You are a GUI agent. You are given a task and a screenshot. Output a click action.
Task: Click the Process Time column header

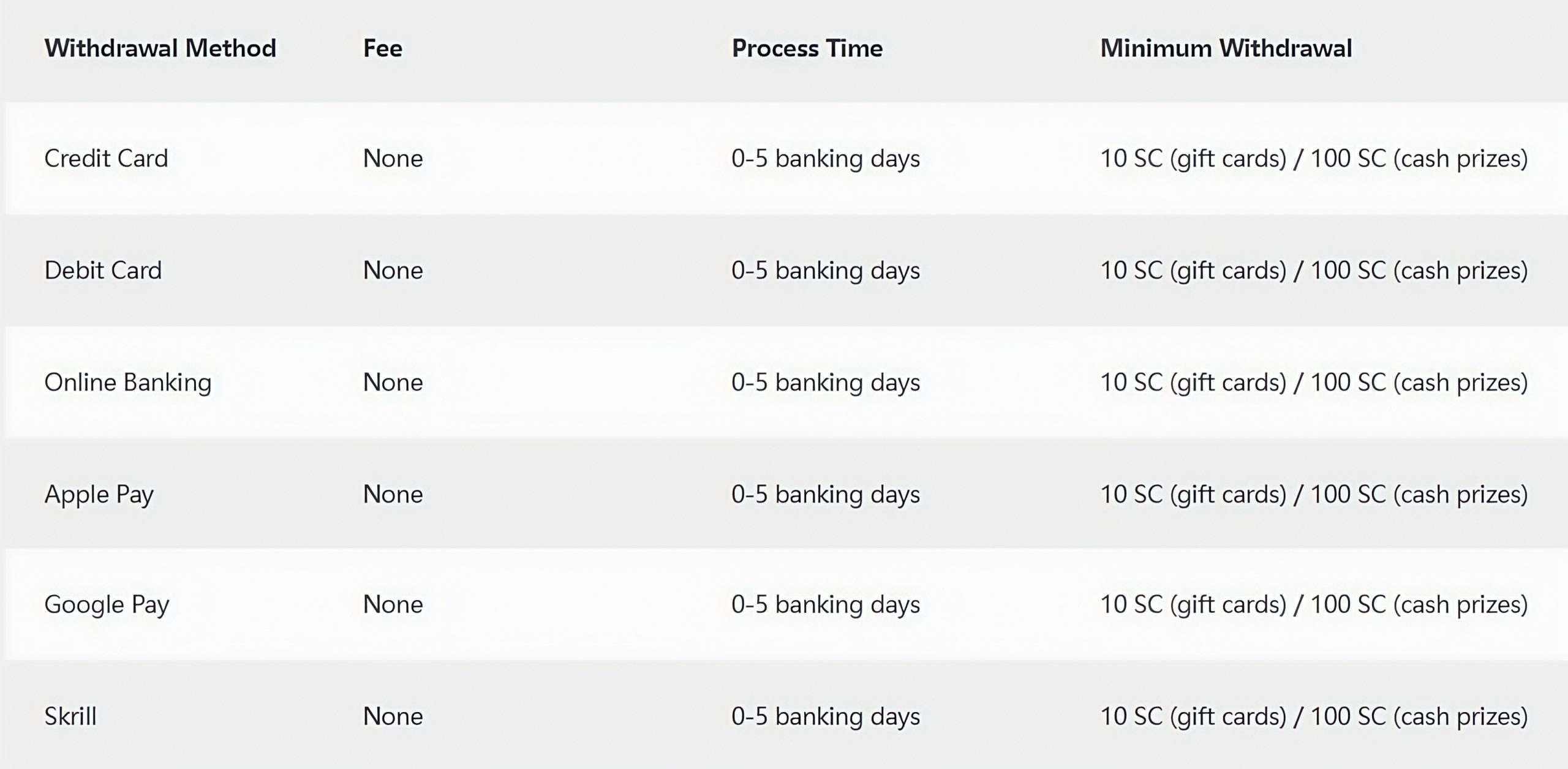coord(807,48)
